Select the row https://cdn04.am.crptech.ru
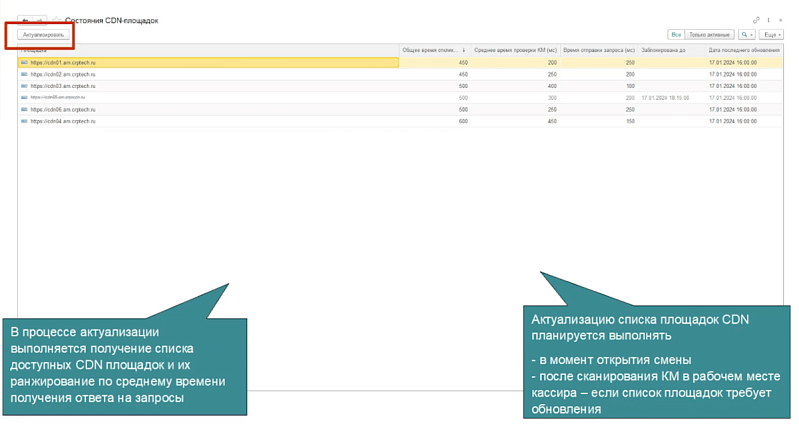799x434 pixels. click(x=401, y=121)
